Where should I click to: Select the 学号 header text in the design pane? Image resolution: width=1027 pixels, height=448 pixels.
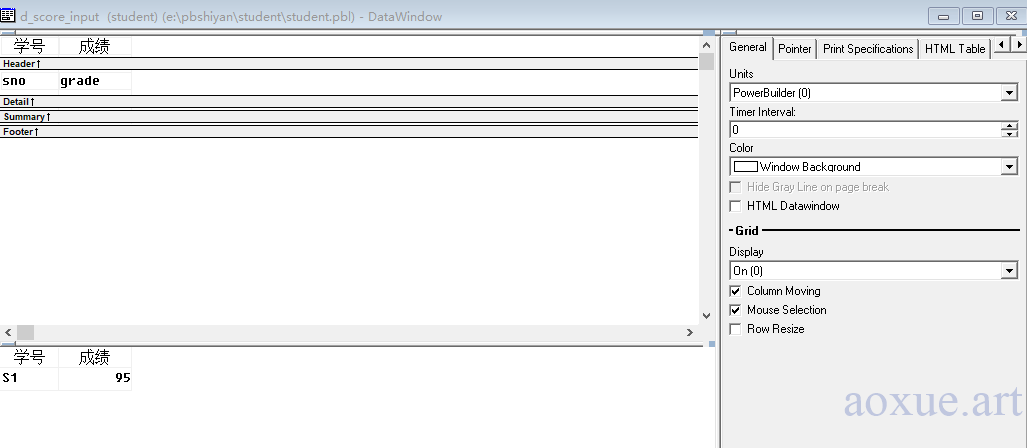[29, 46]
